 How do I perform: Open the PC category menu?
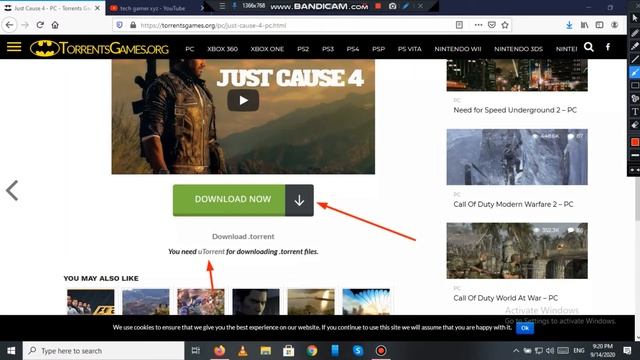pos(190,49)
